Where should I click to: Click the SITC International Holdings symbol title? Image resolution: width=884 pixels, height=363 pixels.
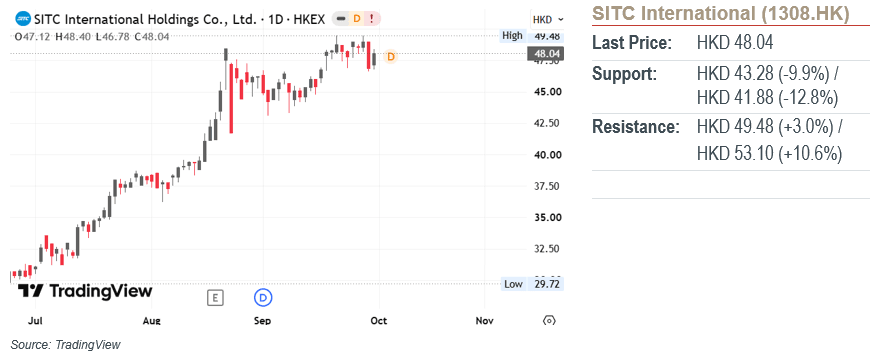[x=180, y=19]
